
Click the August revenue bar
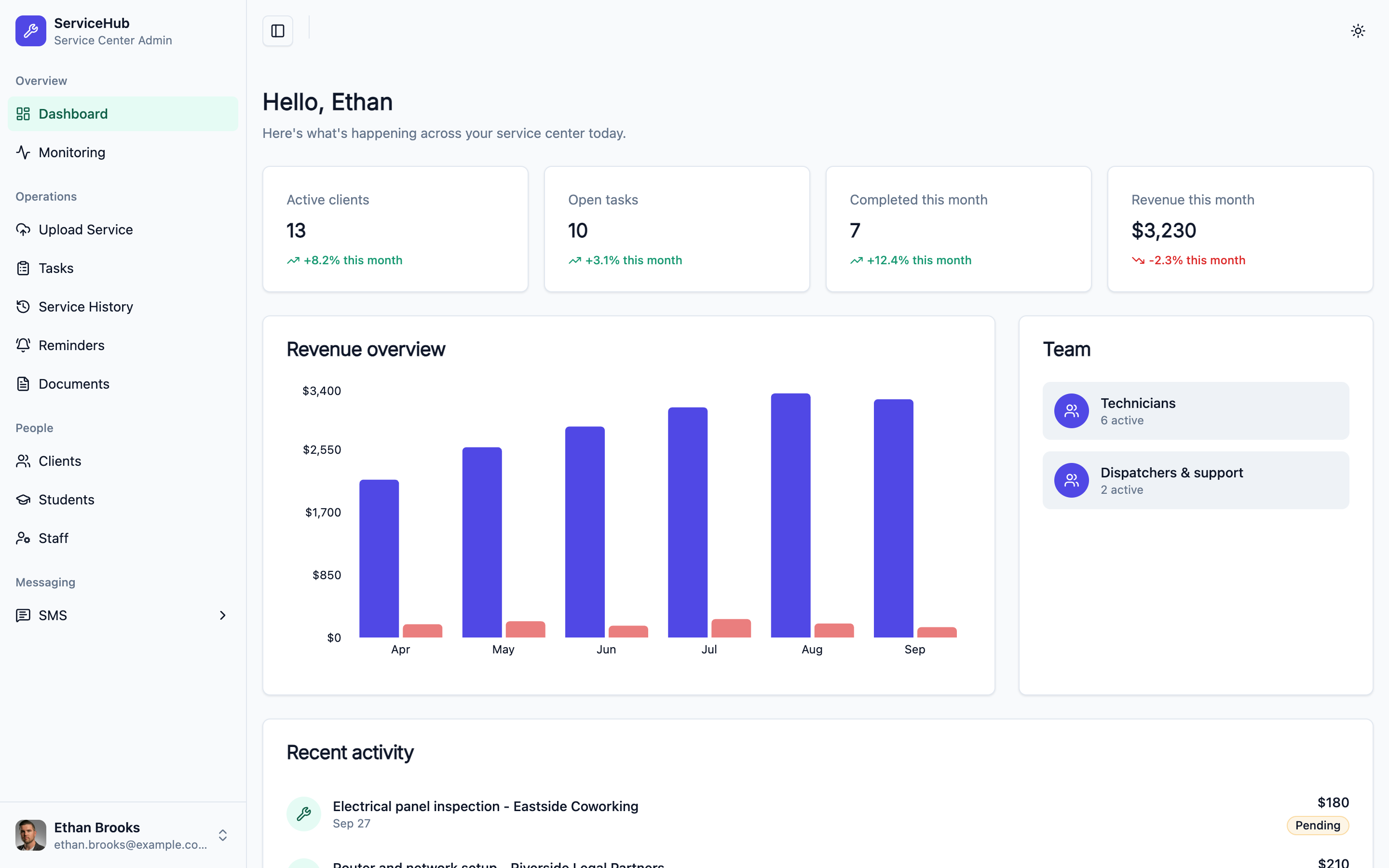[790, 515]
